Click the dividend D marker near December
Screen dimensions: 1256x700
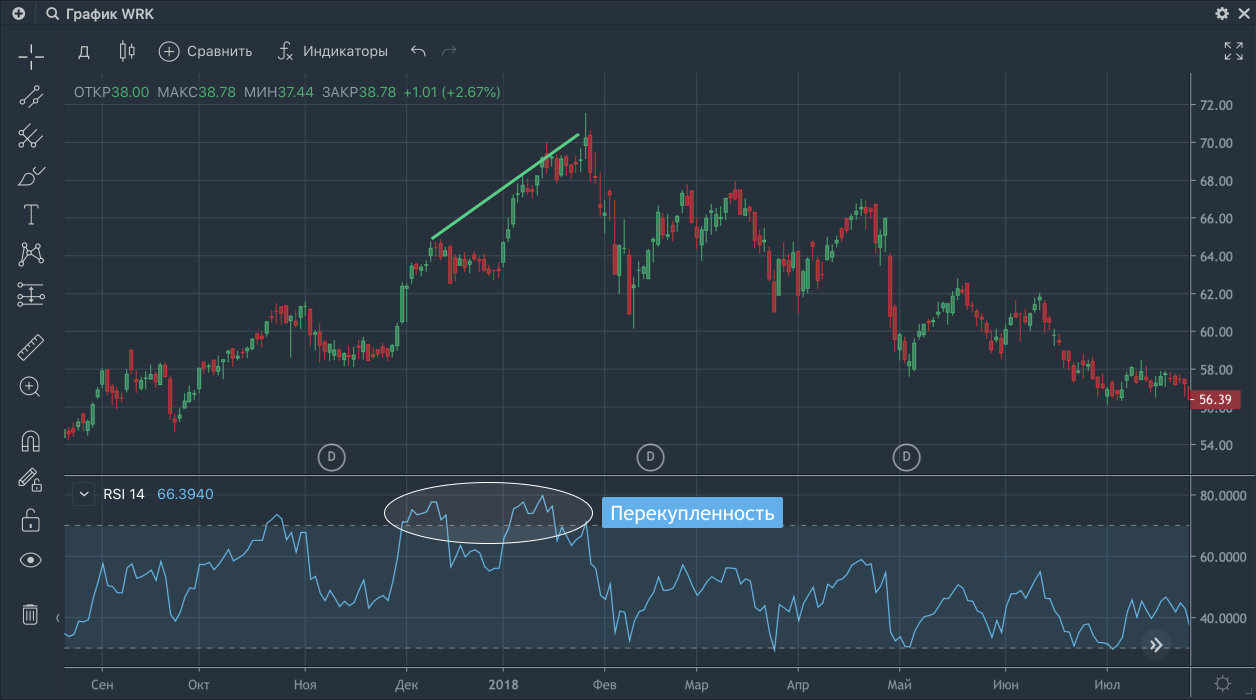point(332,458)
